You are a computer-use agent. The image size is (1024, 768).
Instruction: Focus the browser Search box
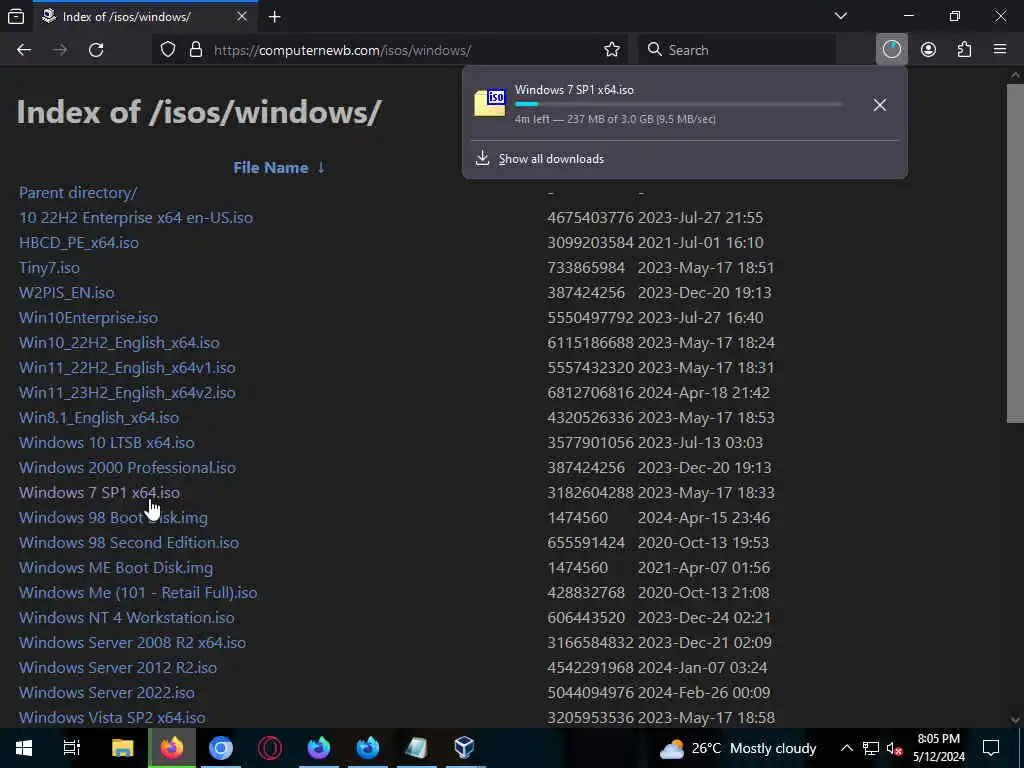(737, 50)
